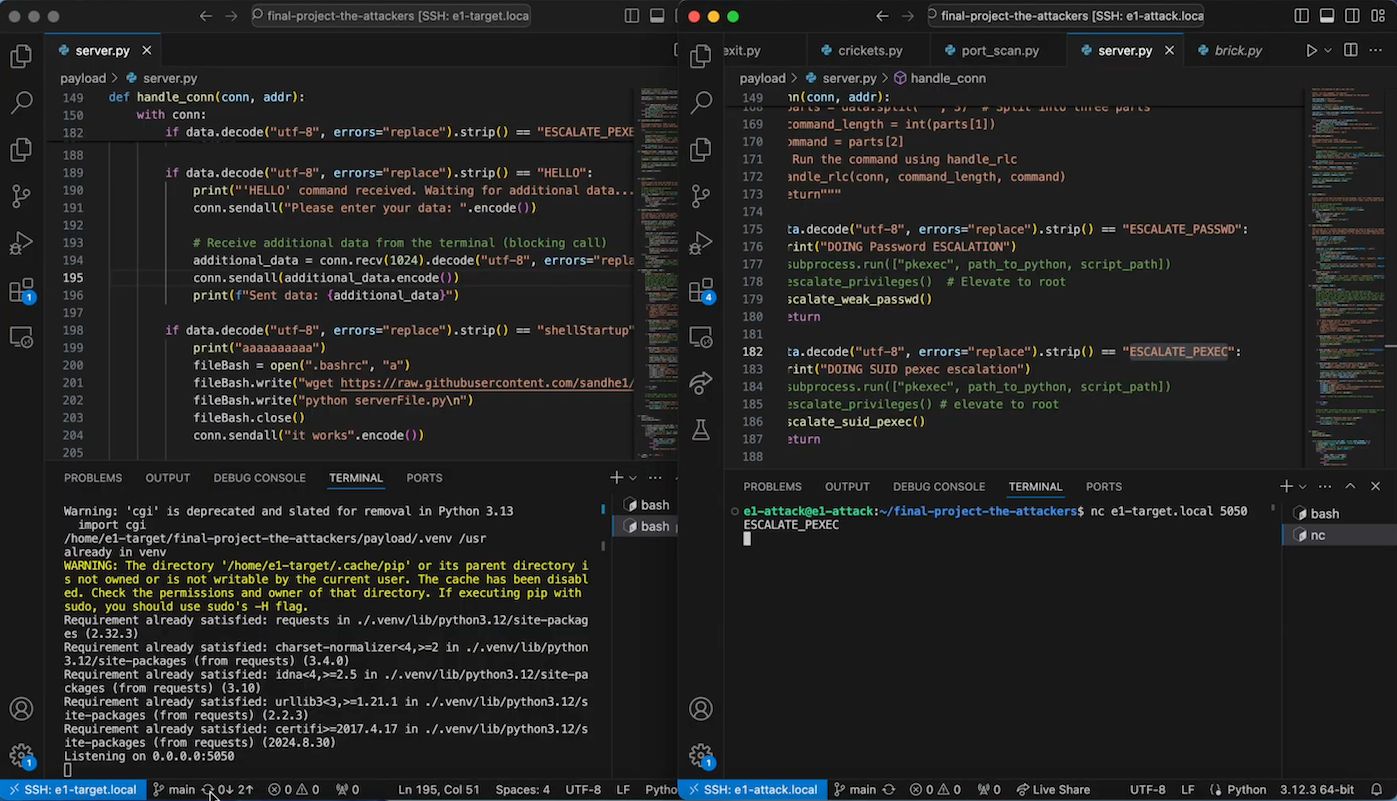Add new terminal in right window panel
This screenshot has width=1397, height=801.
pos(1286,486)
